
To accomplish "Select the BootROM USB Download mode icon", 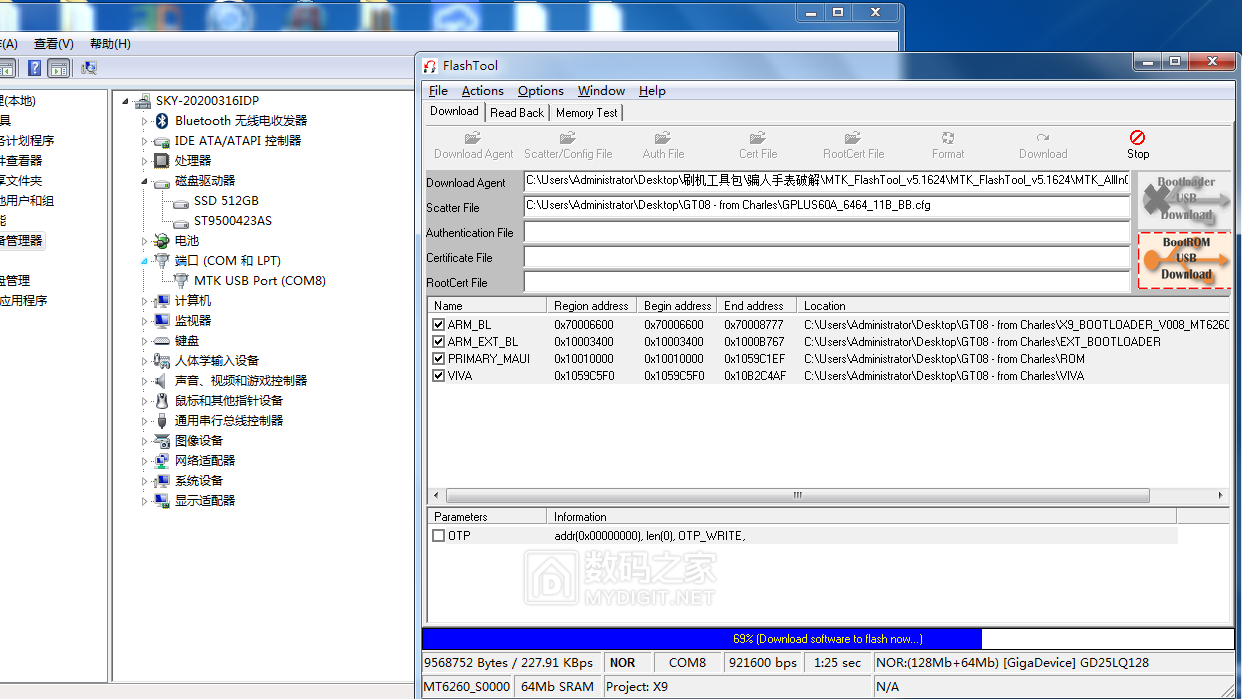I will [1185, 259].
